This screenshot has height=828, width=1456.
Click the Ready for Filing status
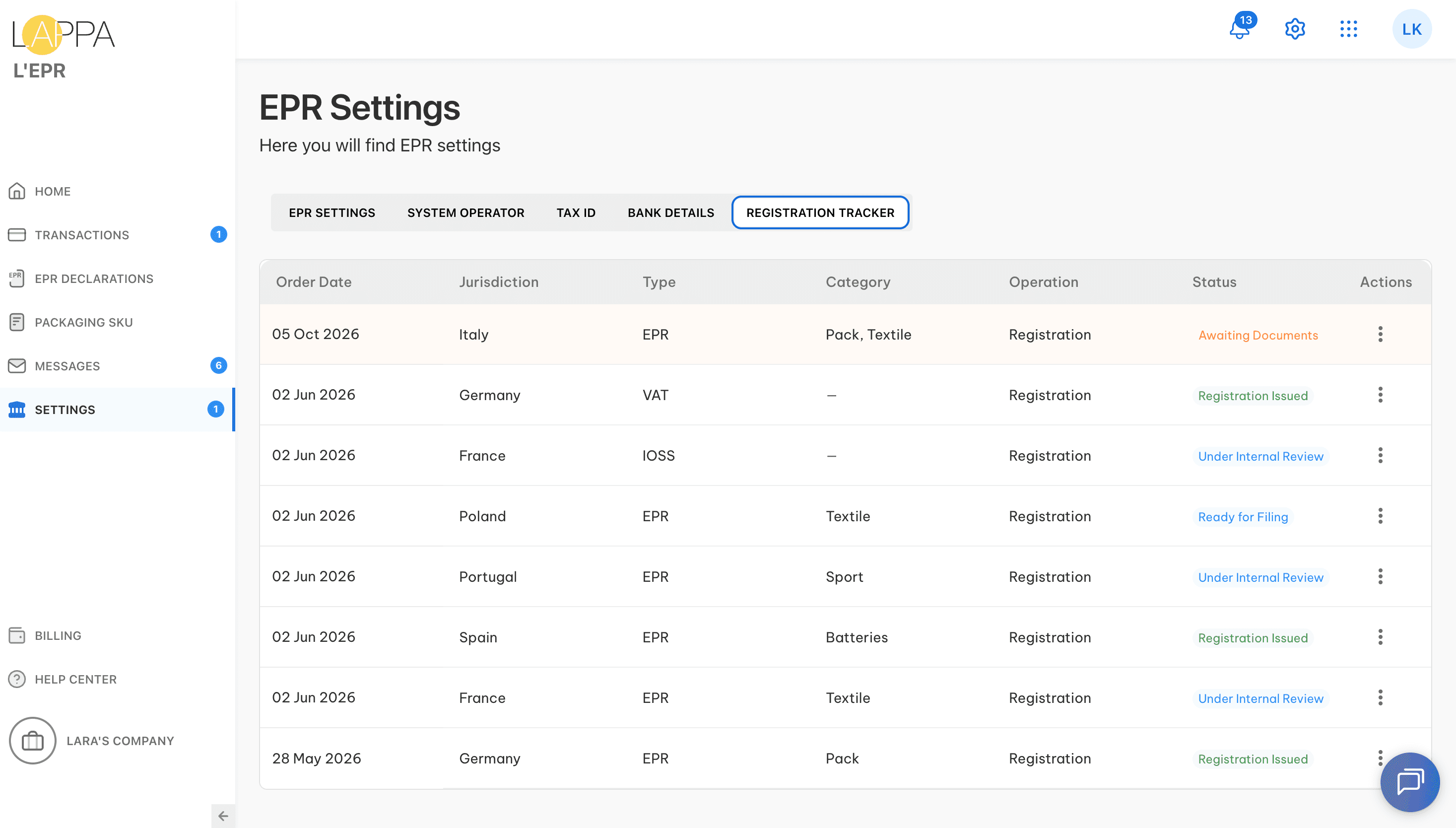[x=1243, y=516]
